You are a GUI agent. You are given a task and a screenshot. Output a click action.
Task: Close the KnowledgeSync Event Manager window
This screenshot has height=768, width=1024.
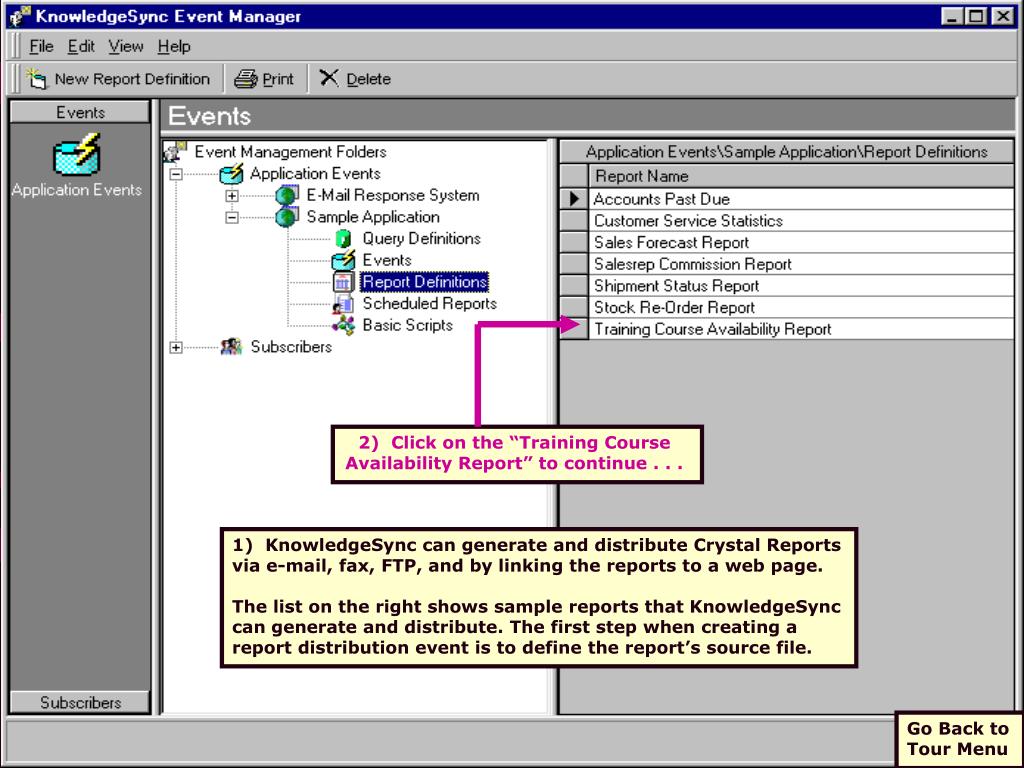point(1002,16)
